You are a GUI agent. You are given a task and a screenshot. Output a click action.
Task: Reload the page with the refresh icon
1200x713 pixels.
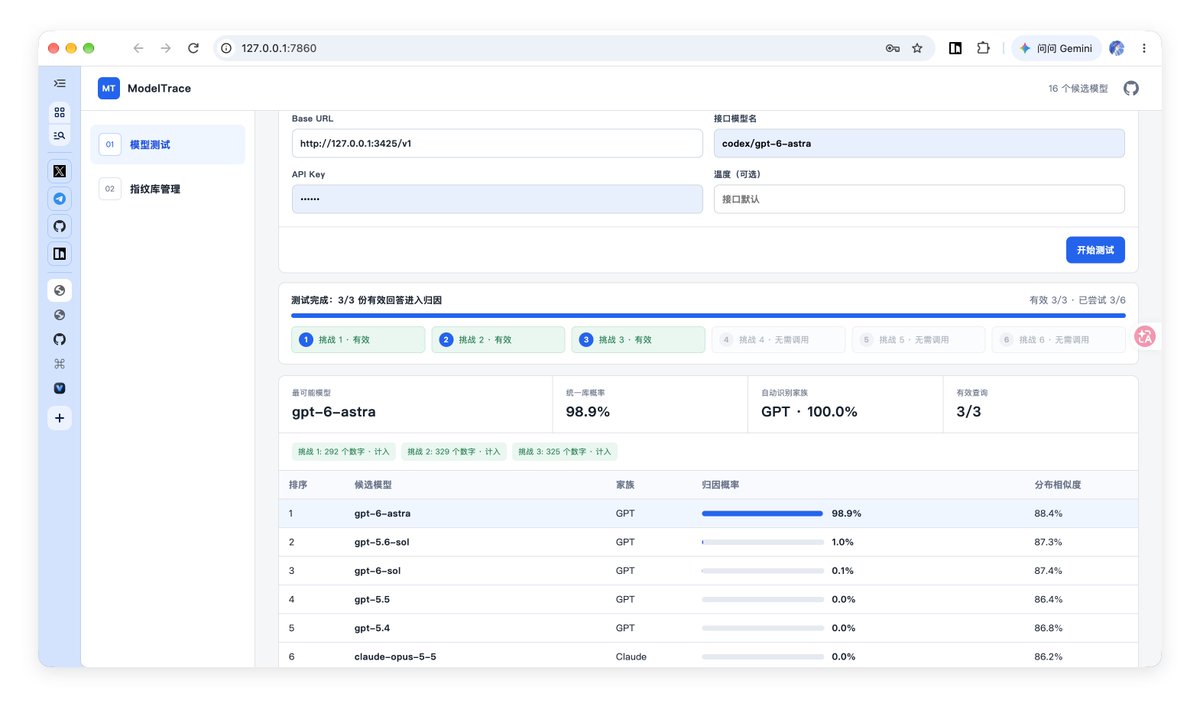click(193, 48)
